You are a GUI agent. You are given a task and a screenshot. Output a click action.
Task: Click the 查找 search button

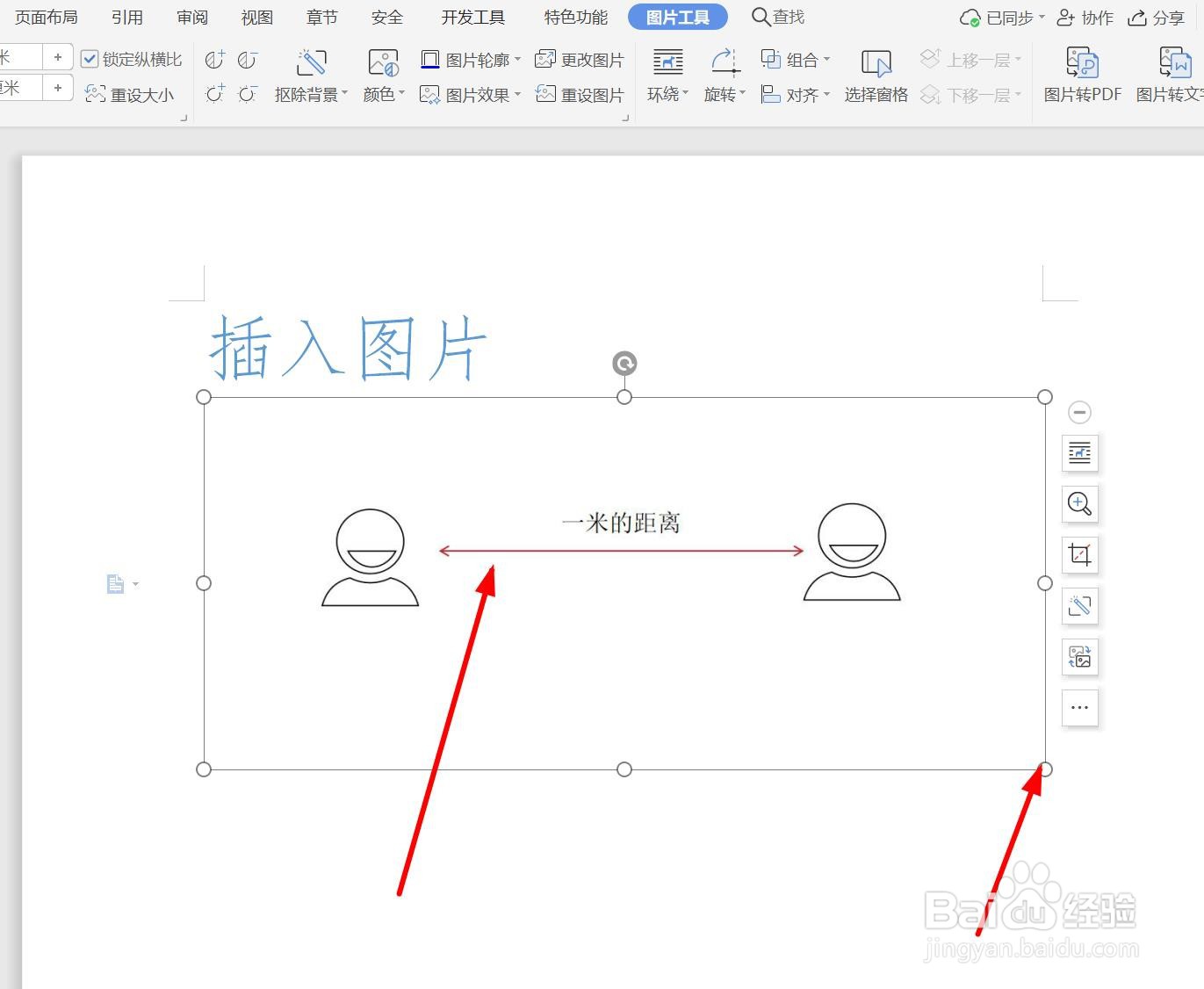778,17
